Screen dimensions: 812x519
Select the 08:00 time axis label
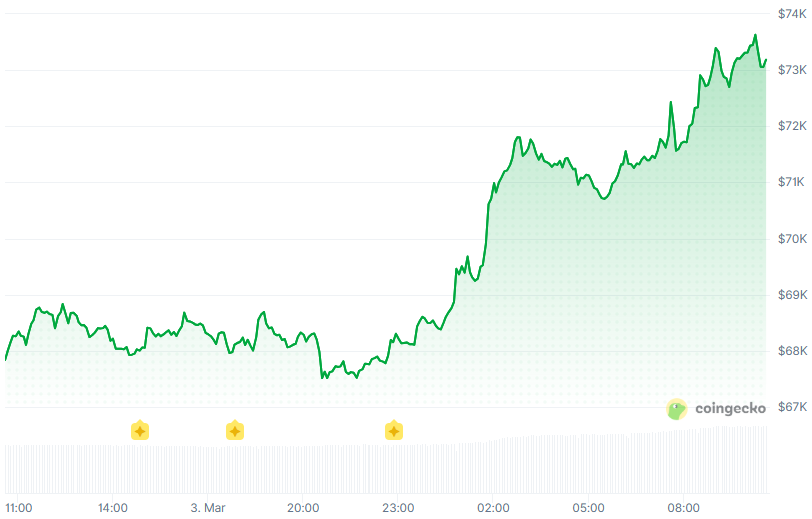pos(684,508)
